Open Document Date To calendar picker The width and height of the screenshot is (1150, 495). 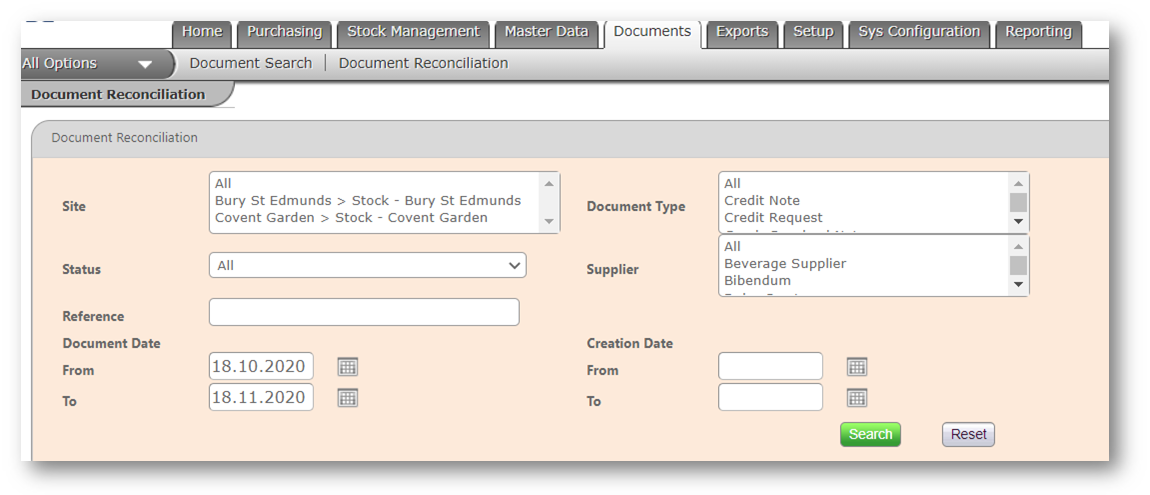click(x=348, y=397)
